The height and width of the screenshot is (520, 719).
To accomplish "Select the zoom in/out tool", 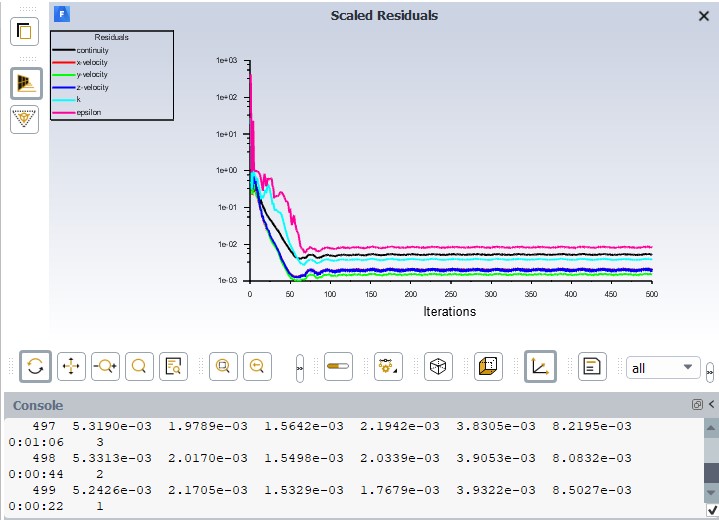I will 105,366.
